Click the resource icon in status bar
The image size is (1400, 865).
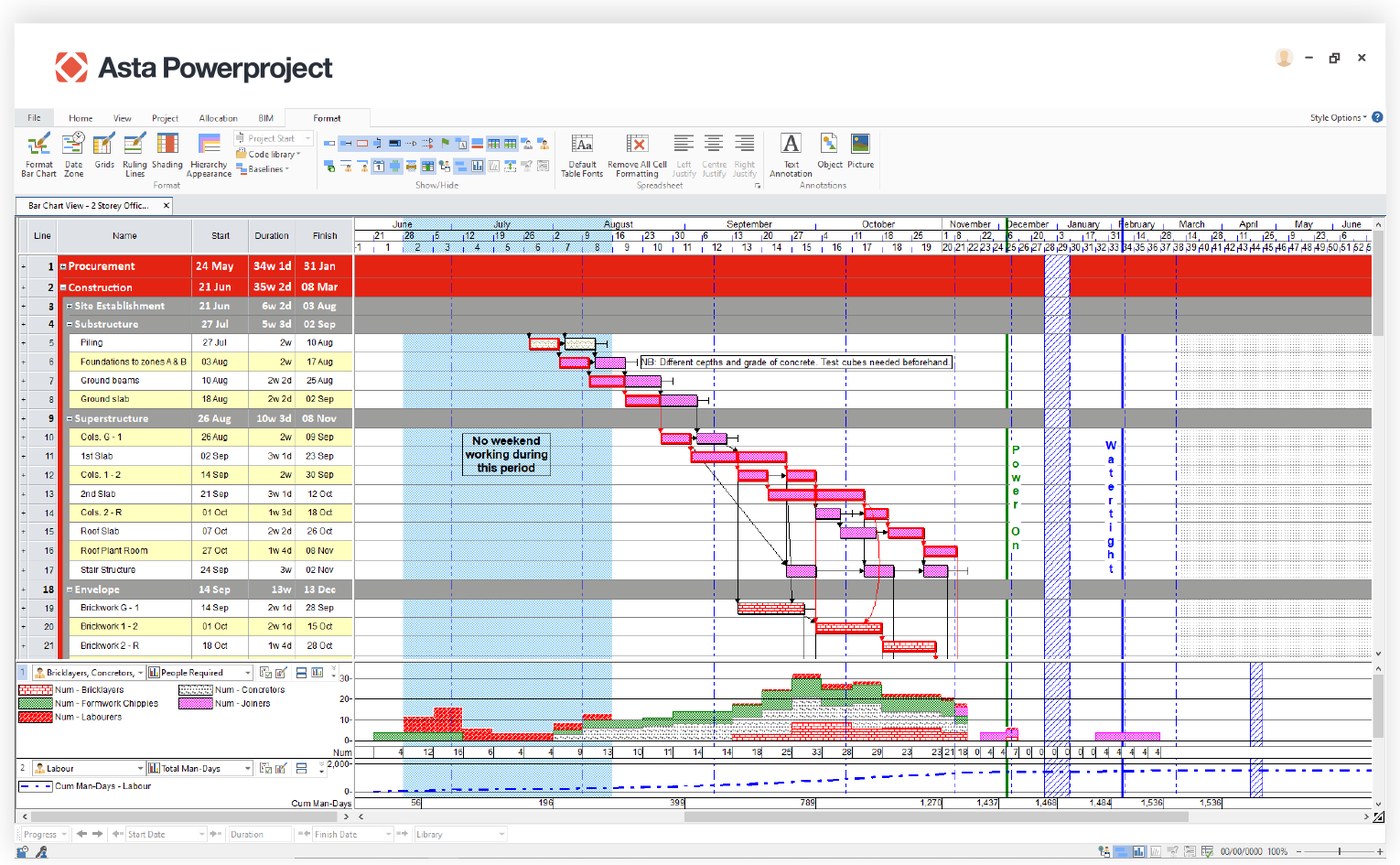coord(1104,851)
